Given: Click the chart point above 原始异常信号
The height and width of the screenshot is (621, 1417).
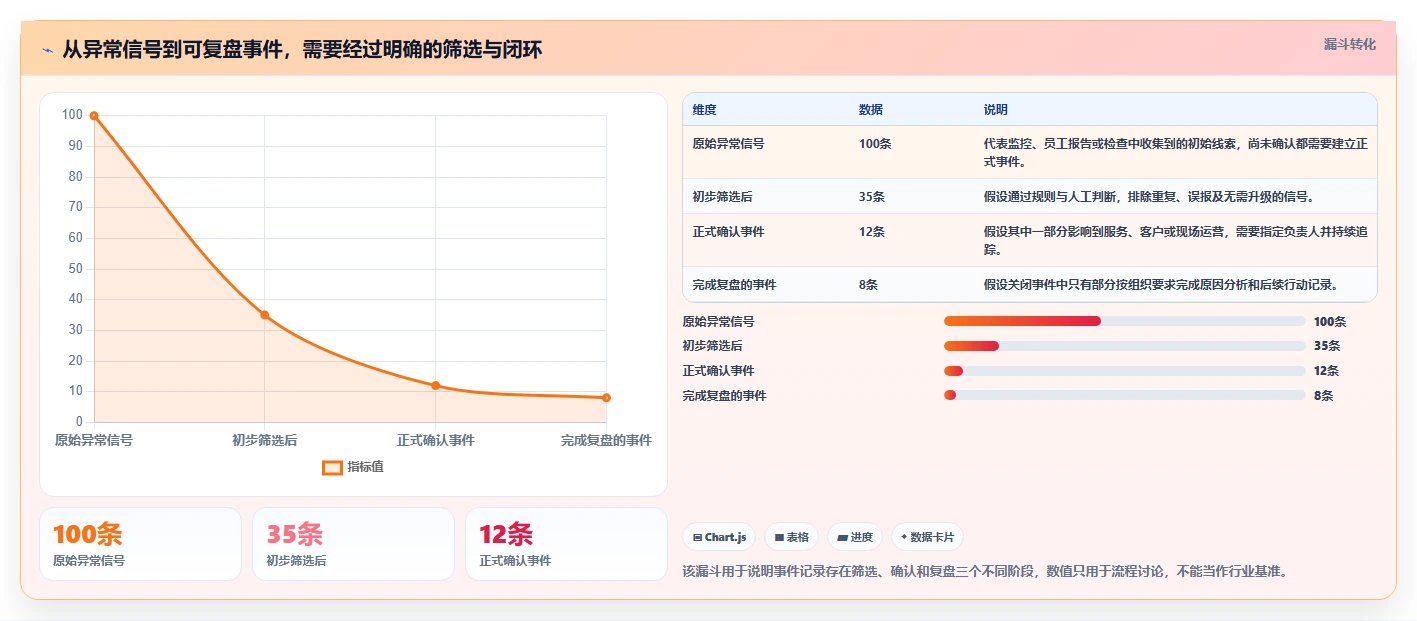Looking at the screenshot, I should tap(94, 116).
